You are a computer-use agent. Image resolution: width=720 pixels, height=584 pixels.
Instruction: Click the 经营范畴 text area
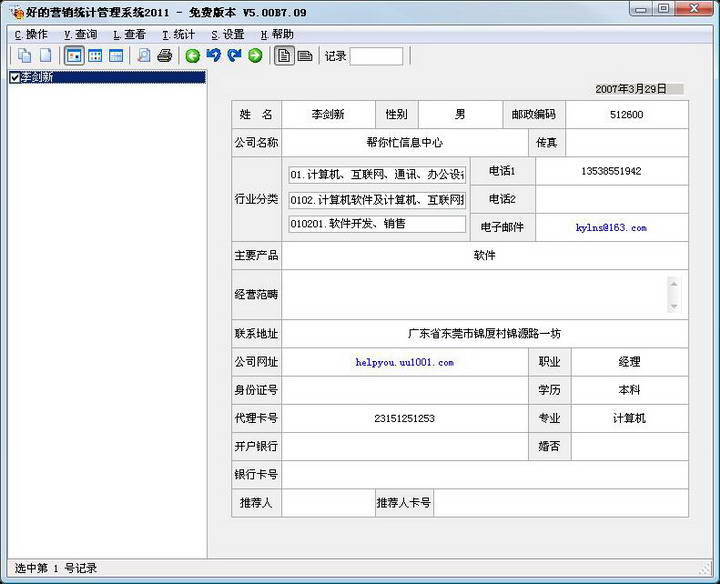[x=475, y=295]
